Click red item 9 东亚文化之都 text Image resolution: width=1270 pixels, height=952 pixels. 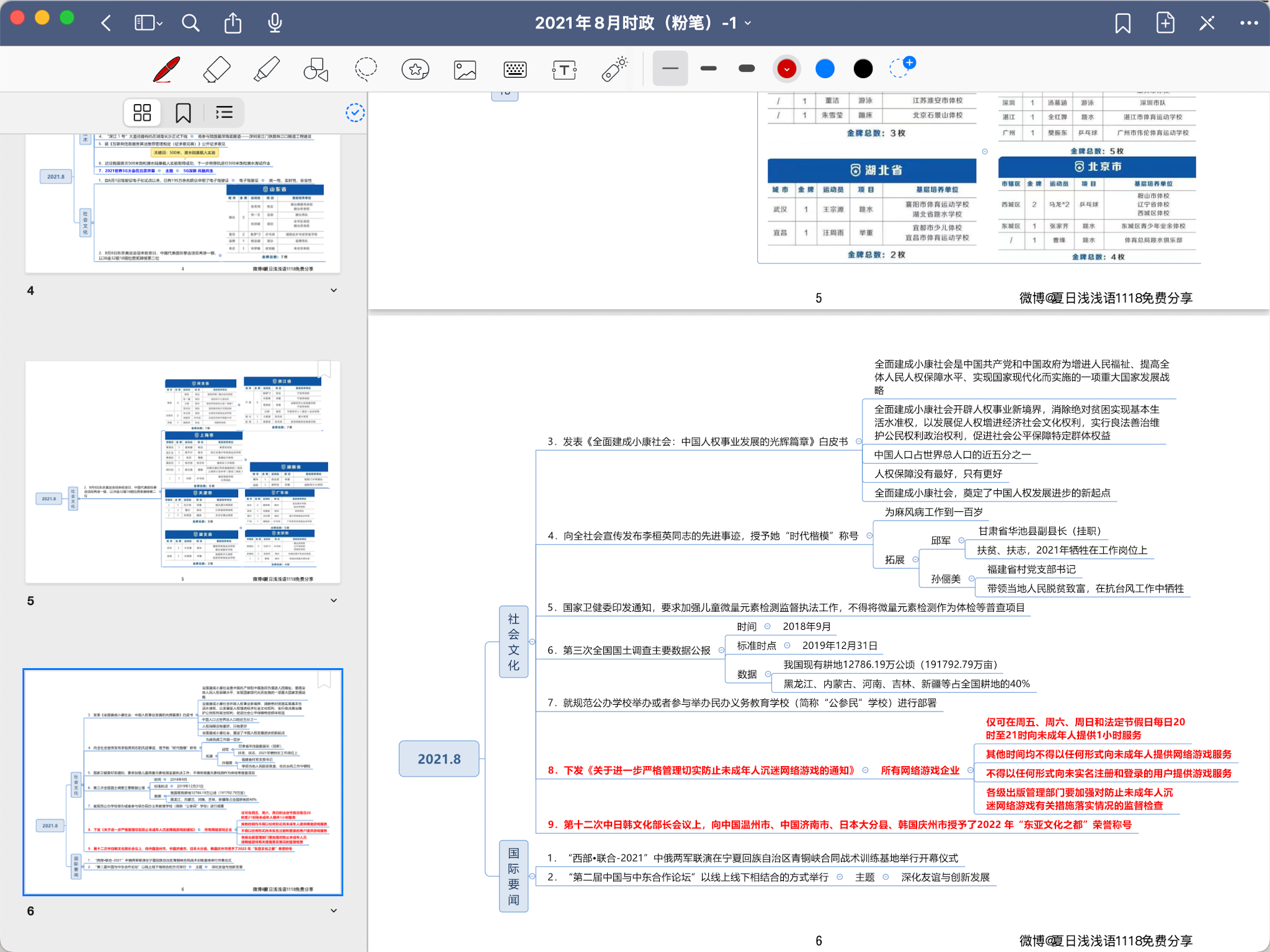[x=840, y=825]
